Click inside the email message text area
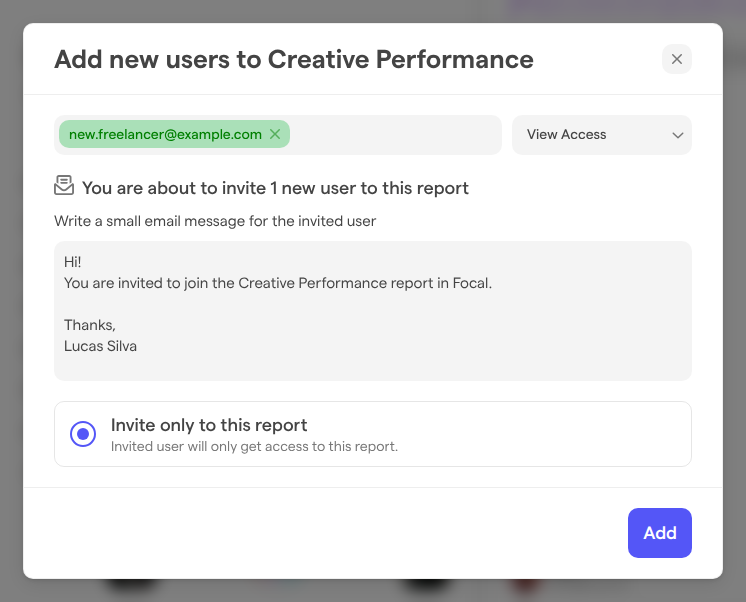This screenshot has width=746, height=602. [373, 311]
